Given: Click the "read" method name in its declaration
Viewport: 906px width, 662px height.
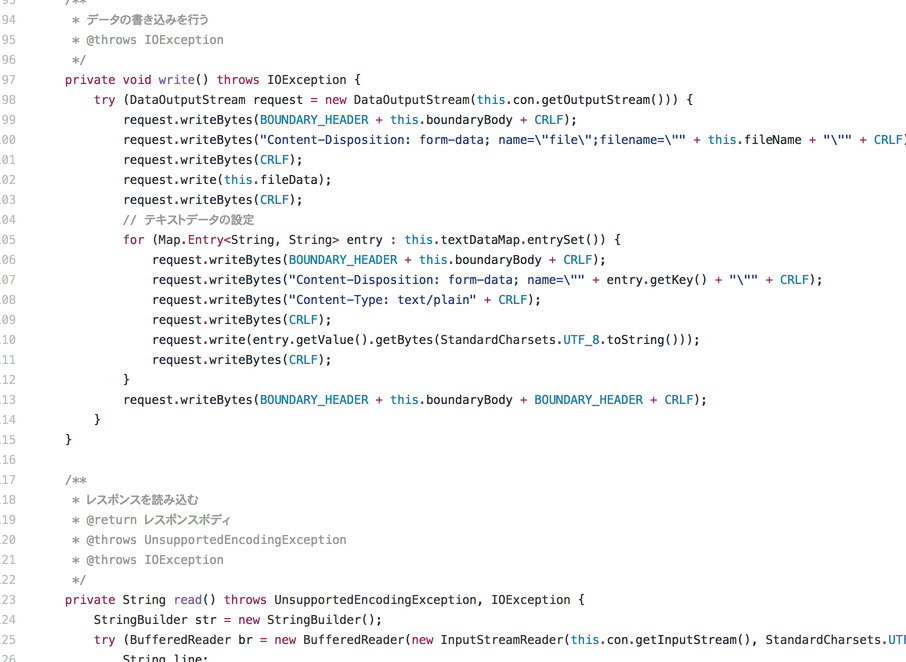Looking at the screenshot, I should click(x=187, y=600).
